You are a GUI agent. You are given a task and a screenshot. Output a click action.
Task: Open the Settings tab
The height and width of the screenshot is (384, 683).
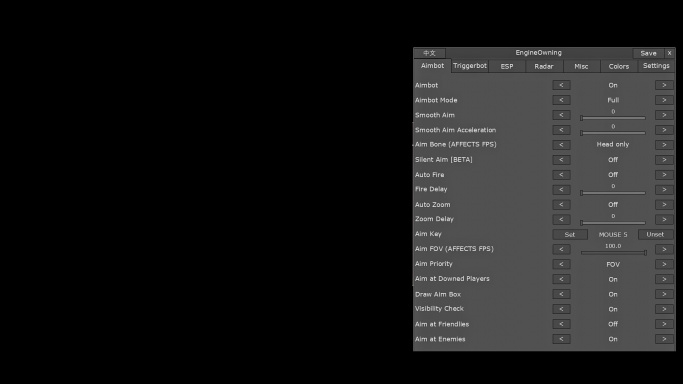(656, 66)
